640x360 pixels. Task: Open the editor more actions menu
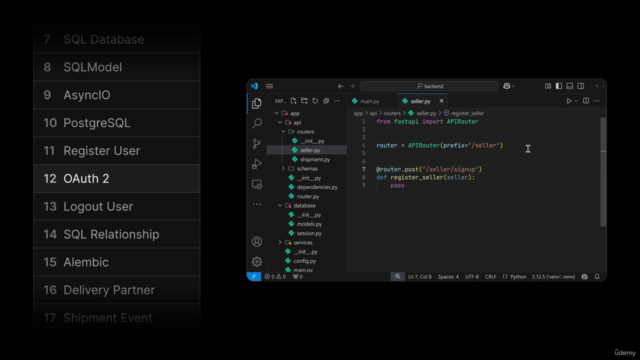point(597,101)
